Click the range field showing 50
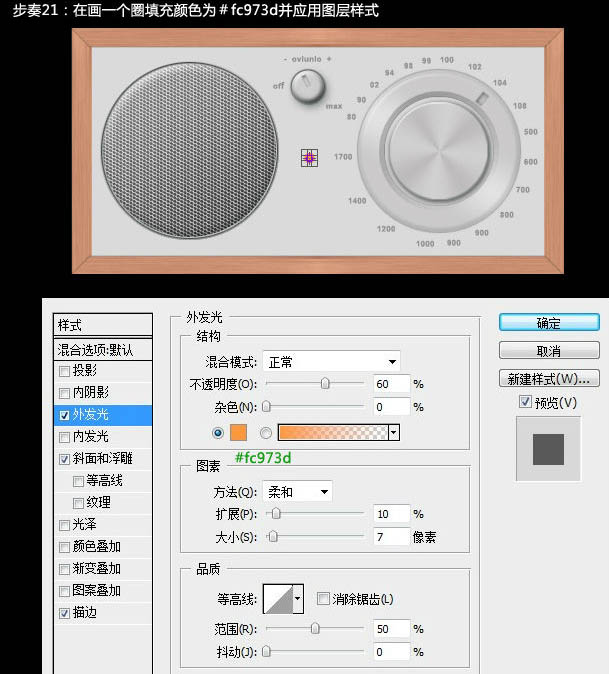 point(391,629)
